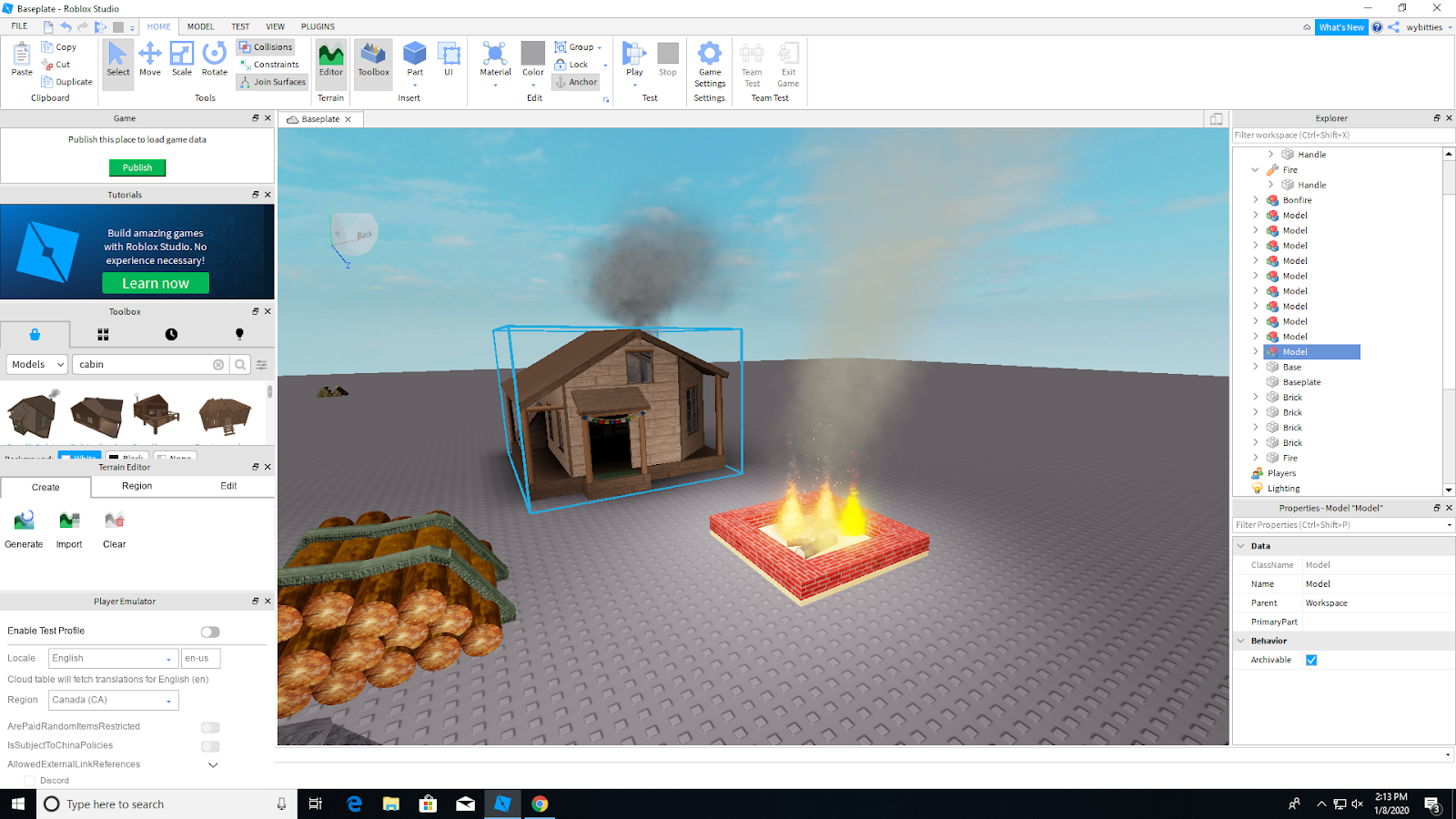Open Toolbox search filter options icon

(x=262, y=365)
